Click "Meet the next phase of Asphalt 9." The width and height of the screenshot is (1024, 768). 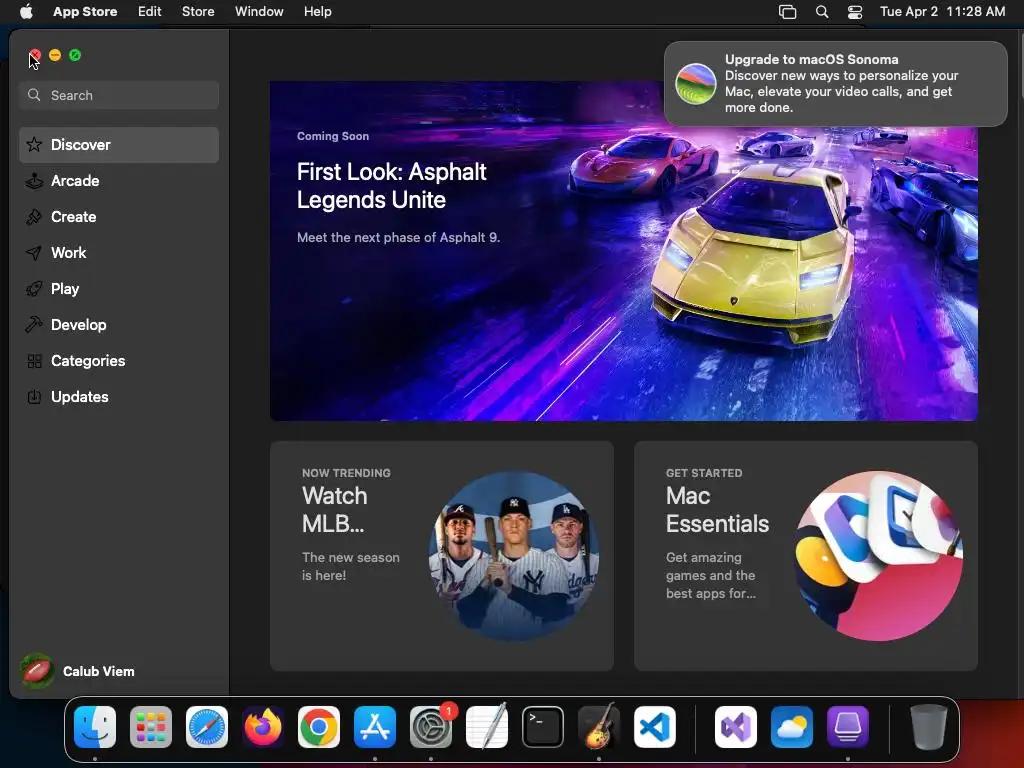[x=398, y=238]
